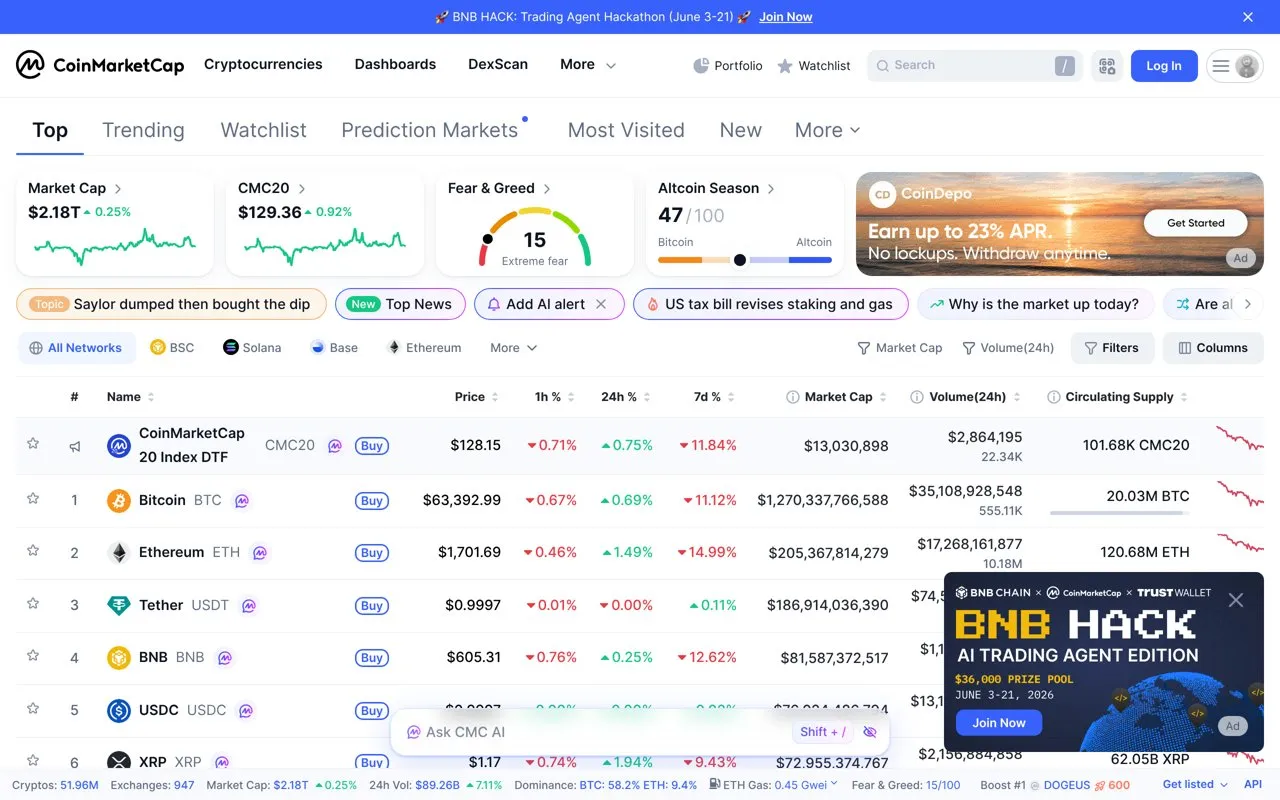Switch to the Most Visited tab
The height and width of the screenshot is (800, 1280).
(626, 130)
